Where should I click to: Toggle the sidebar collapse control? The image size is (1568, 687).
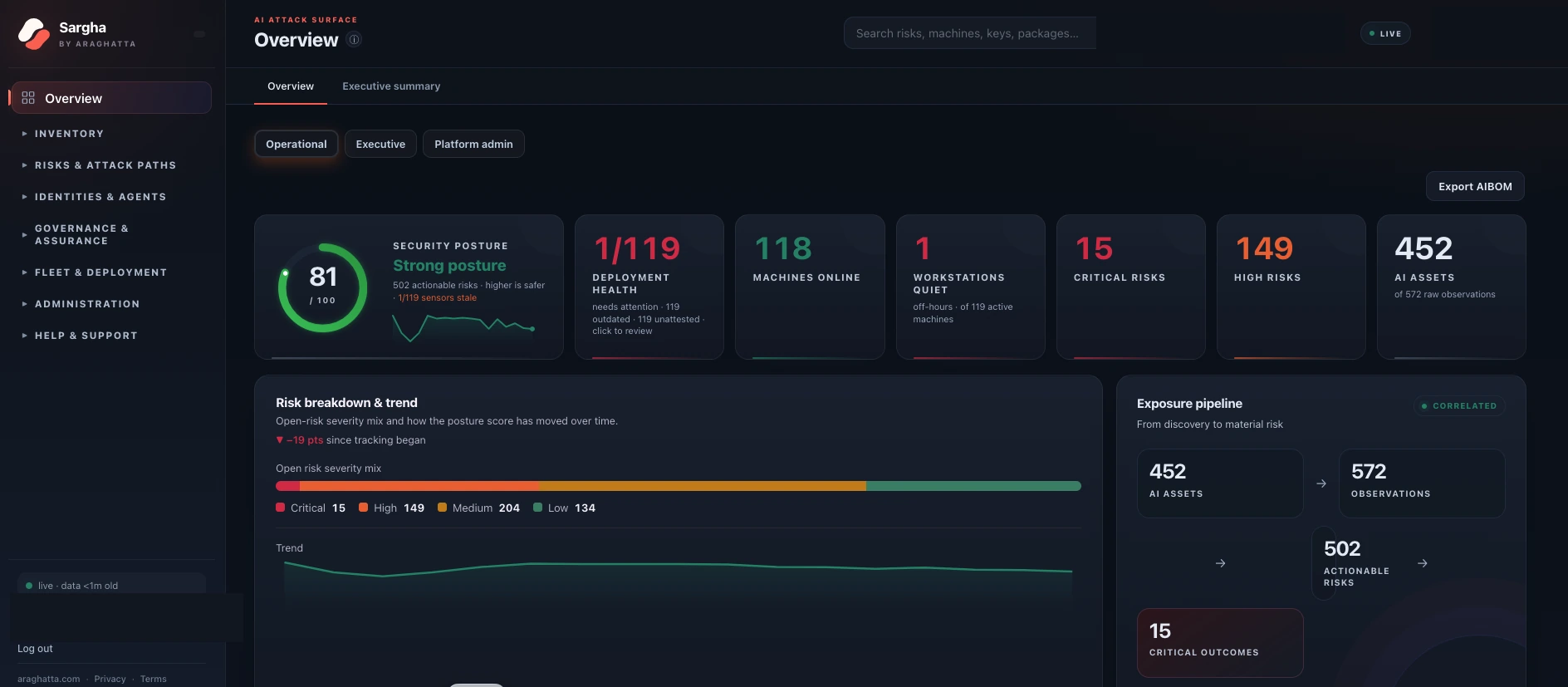[199, 34]
